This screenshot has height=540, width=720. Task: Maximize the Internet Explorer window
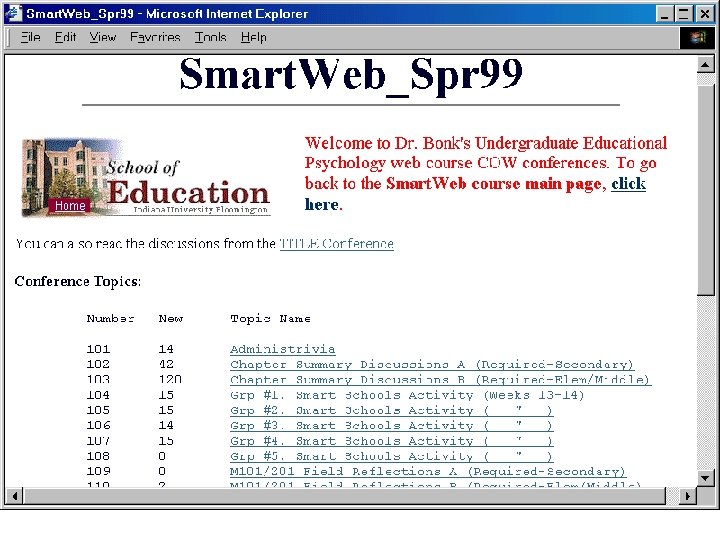pyautogui.click(x=683, y=14)
